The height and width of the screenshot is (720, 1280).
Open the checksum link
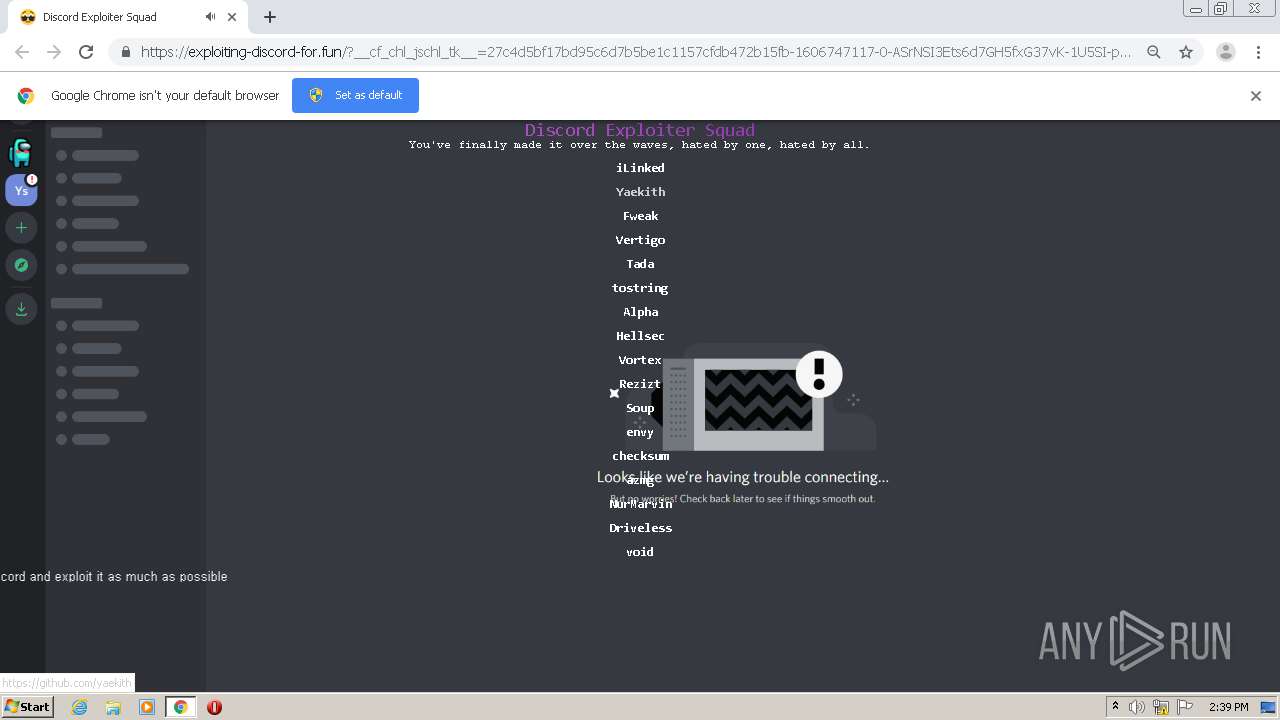point(640,456)
